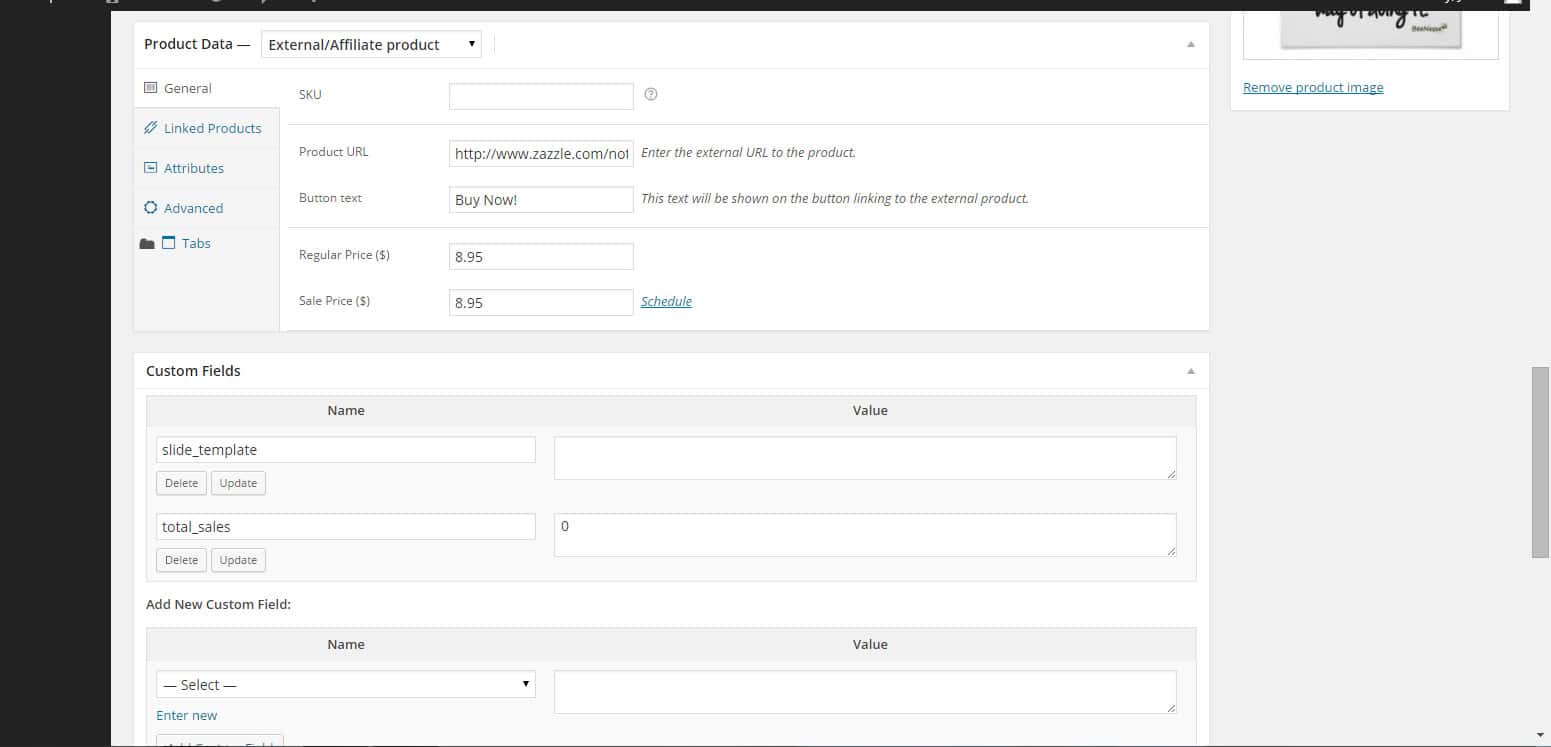
Task: Click the page's vertical scrollbar thumb
Action: click(1540, 462)
